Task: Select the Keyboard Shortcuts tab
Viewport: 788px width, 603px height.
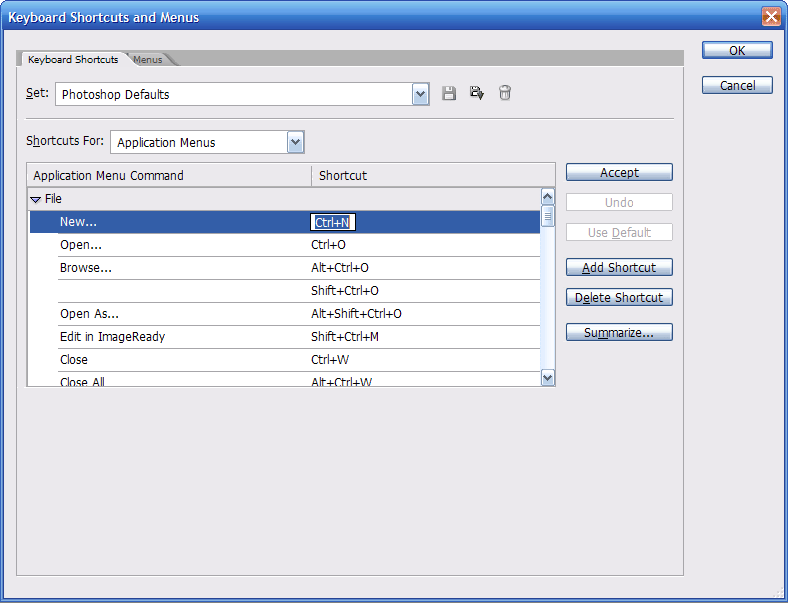Action: coord(73,60)
